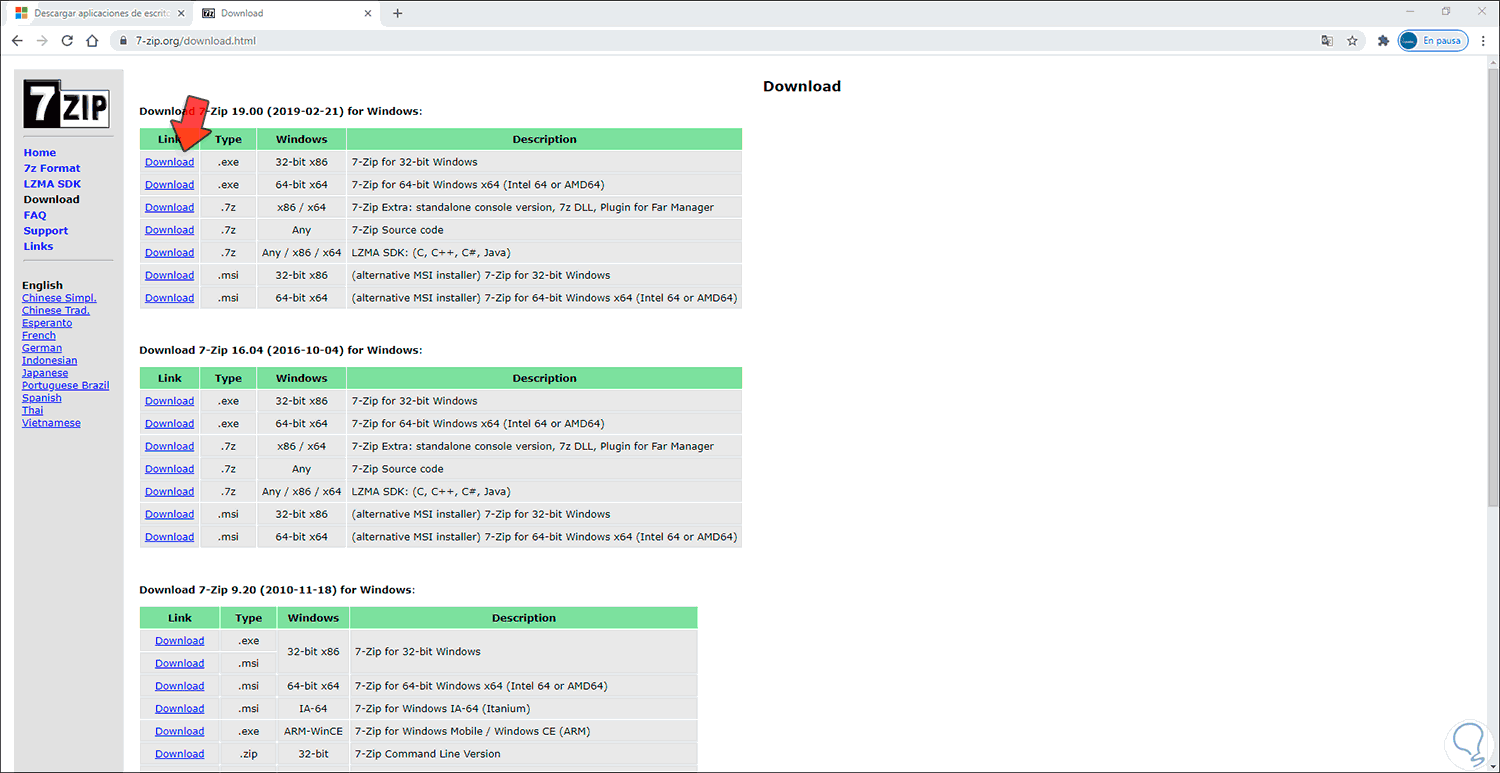This screenshot has width=1500, height=773.
Task: Download 7-Zip 16.04 64-bit MSI installer
Action: (x=169, y=537)
